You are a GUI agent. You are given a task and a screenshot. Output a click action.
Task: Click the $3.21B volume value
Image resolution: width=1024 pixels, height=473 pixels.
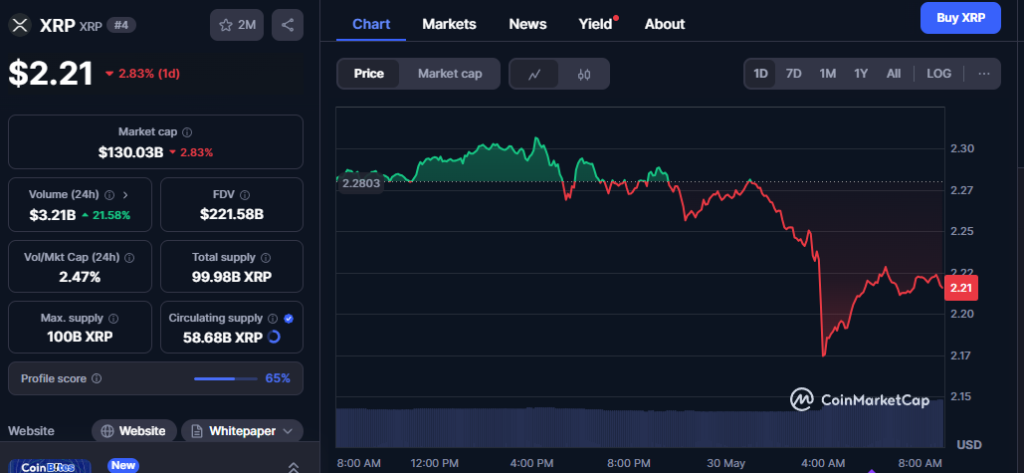click(52, 215)
